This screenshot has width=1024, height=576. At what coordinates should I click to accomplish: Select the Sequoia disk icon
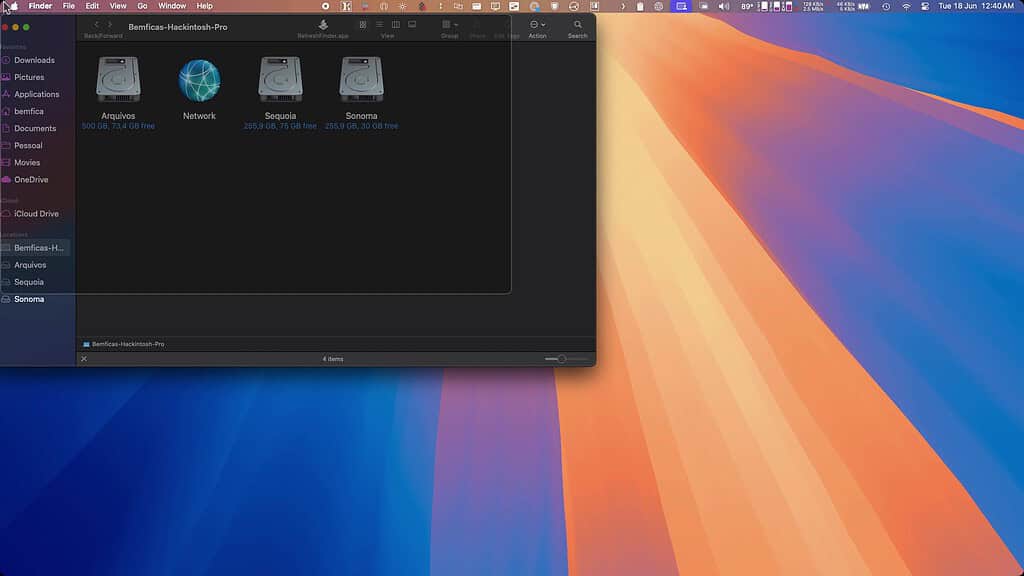280,80
